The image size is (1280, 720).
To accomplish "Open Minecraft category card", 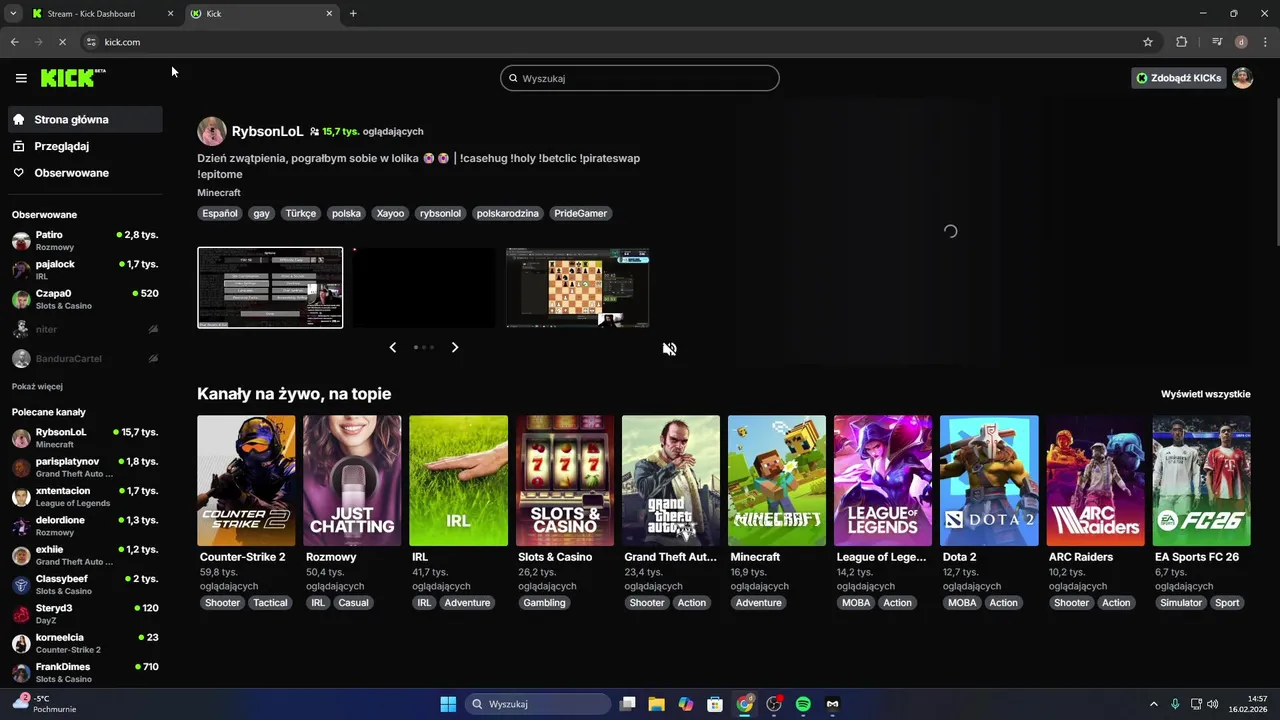I will [777, 480].
